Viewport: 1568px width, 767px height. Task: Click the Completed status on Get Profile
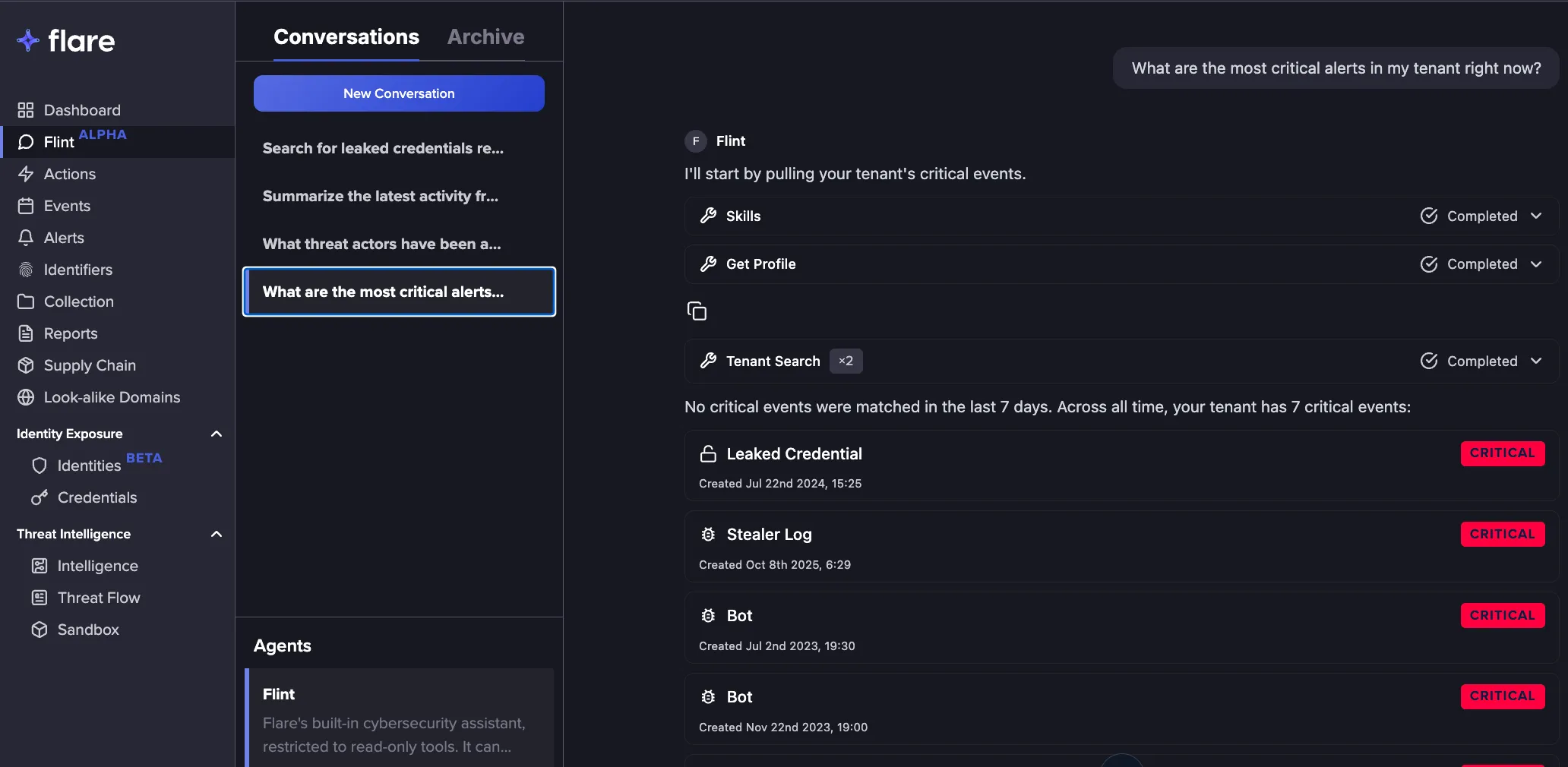[x=1469, y=264]
